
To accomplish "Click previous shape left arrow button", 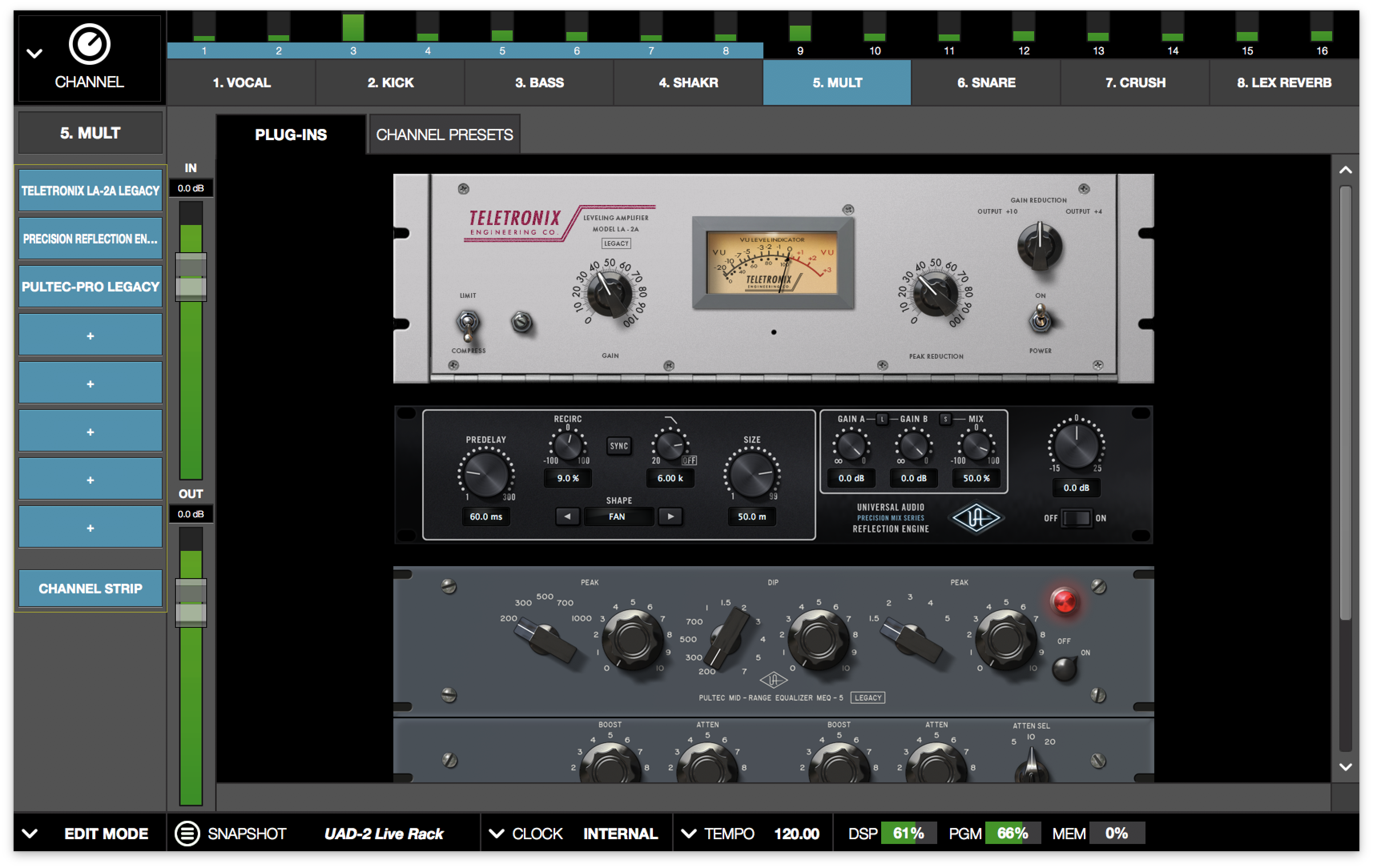I will pos(567,516).
